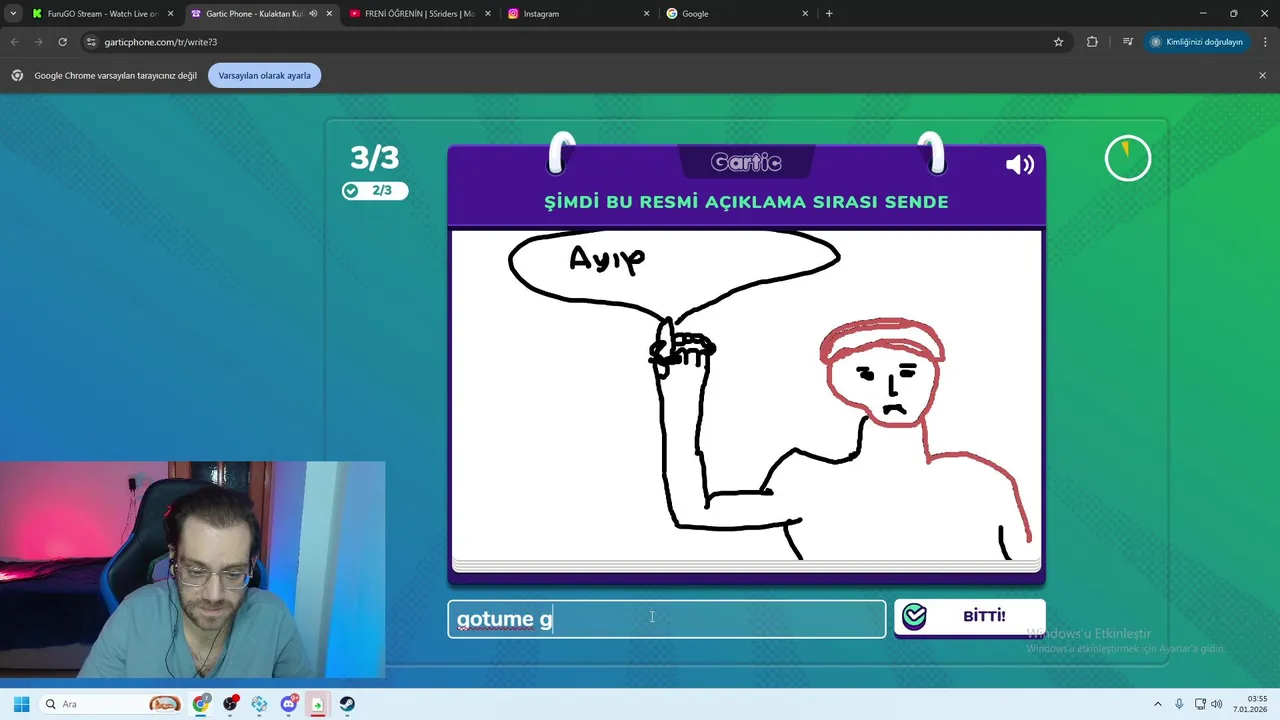Click the description text input field
1280x720 pixels.
pos(667,619)
